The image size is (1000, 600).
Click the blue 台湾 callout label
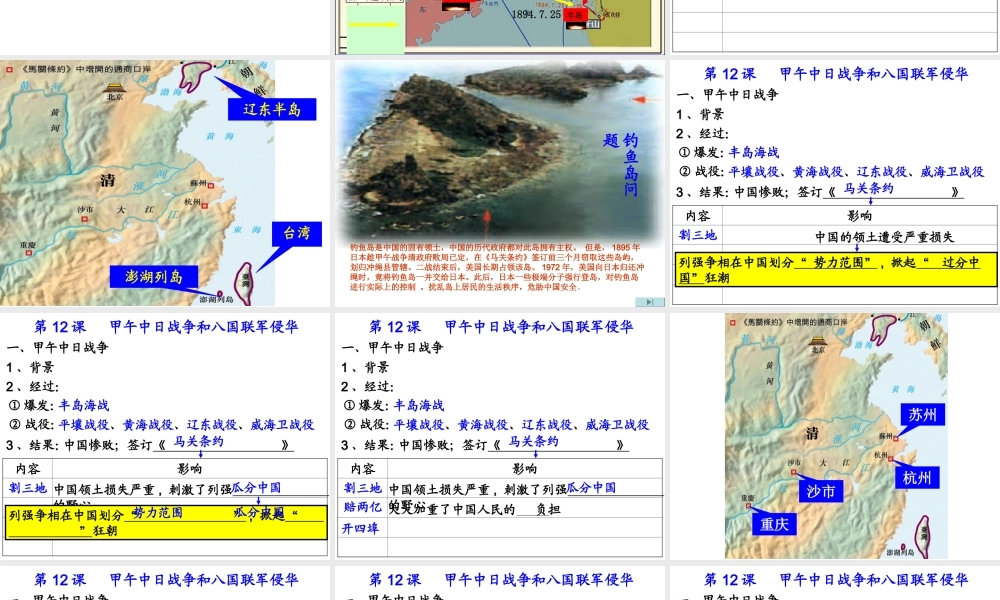coord(297,233)
